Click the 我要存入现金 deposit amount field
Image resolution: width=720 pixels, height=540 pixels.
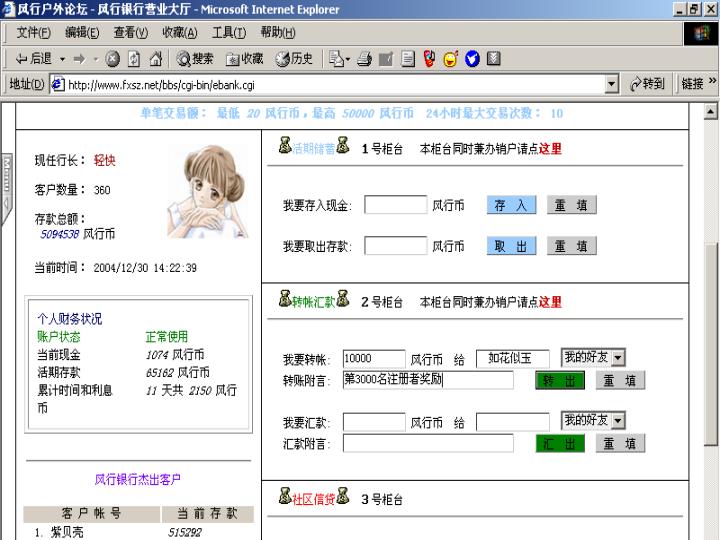pyautogui.click(x=395, y=206)
